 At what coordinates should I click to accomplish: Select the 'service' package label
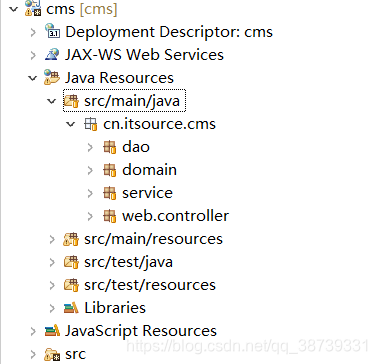tap(147, 193)
